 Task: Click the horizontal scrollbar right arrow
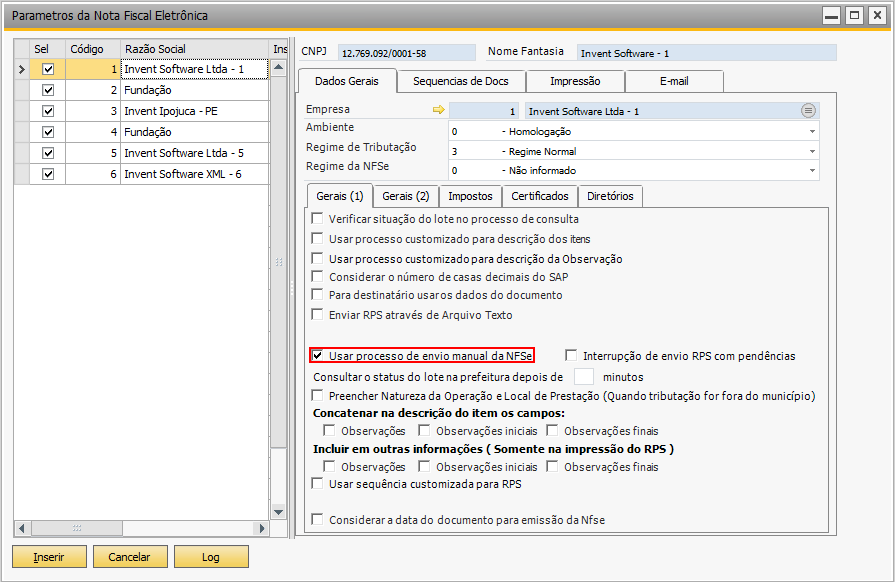click(261, 528)
